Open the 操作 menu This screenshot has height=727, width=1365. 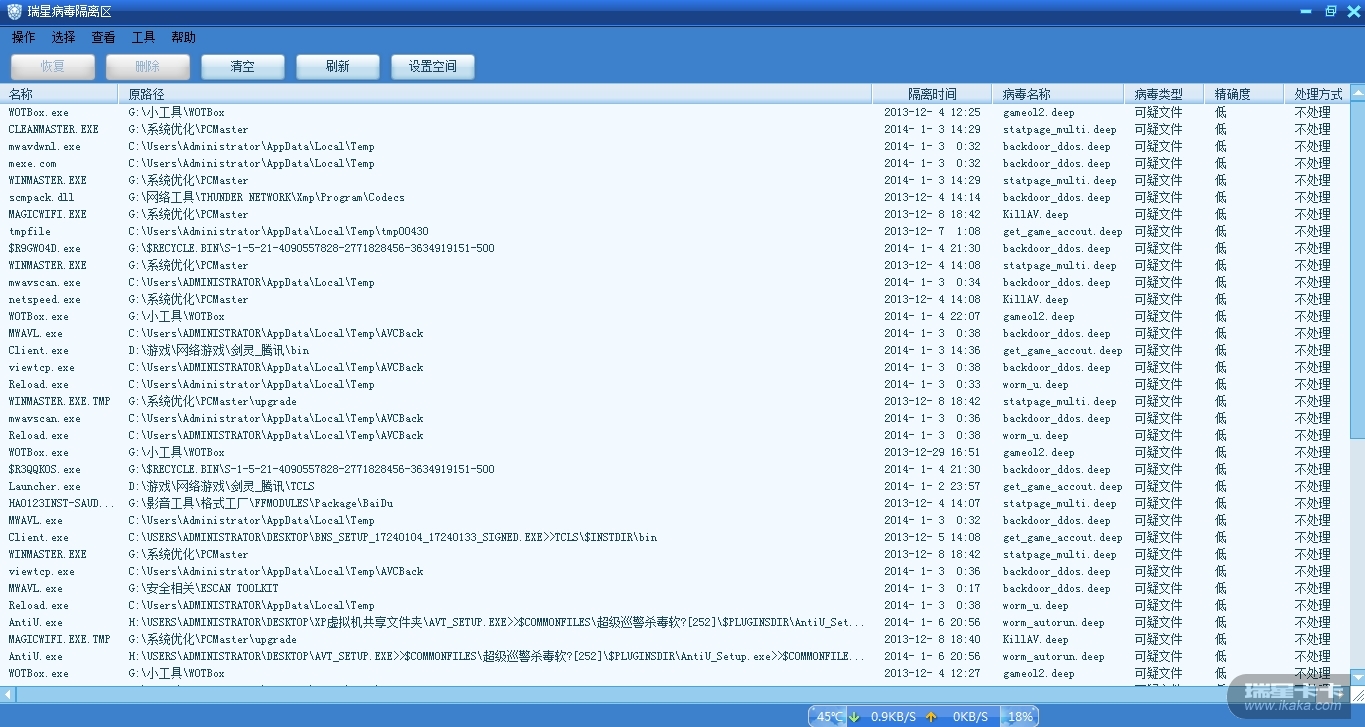point(23,37)
